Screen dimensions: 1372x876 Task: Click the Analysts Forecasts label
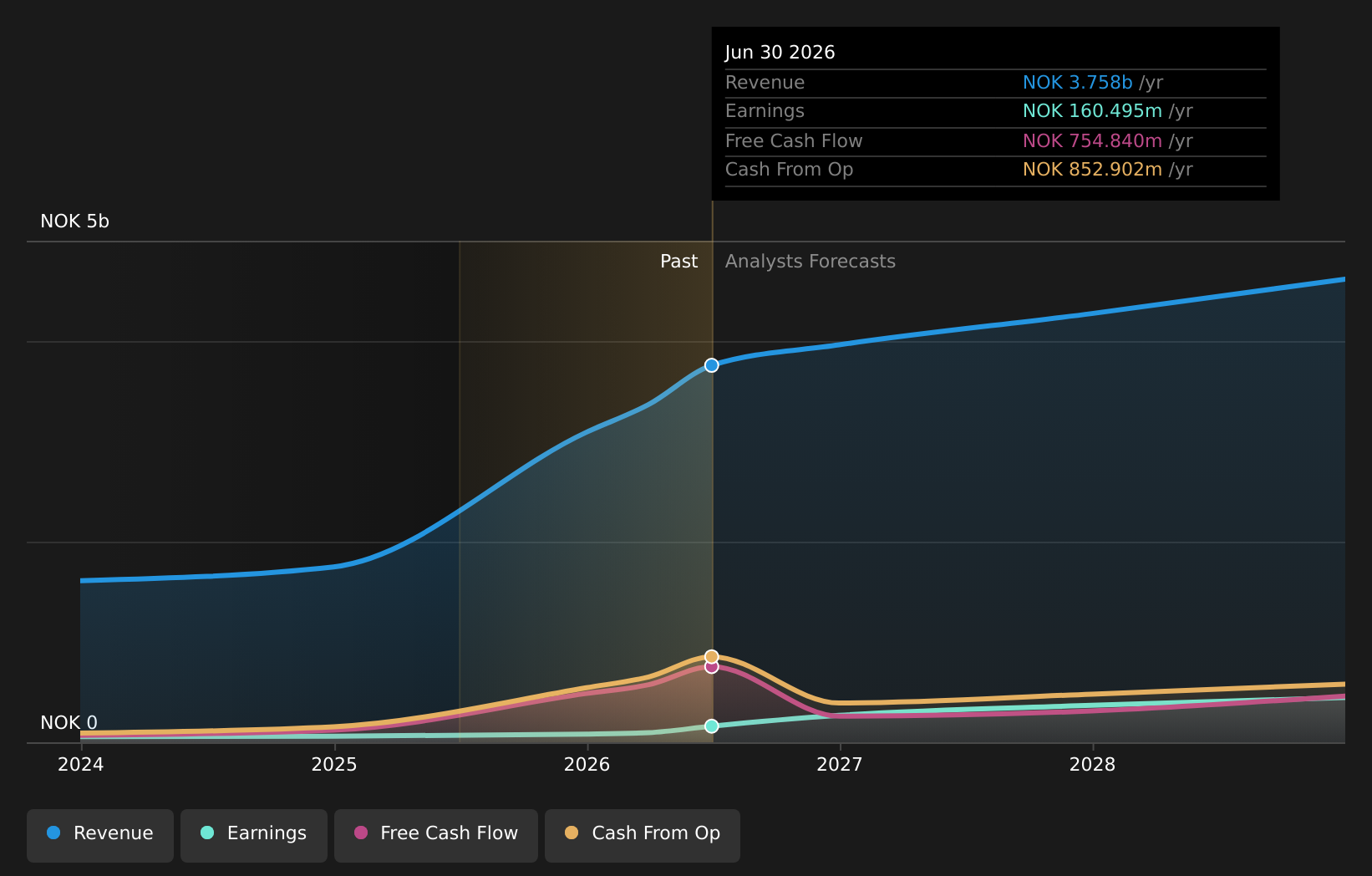(x=810, y=262)
